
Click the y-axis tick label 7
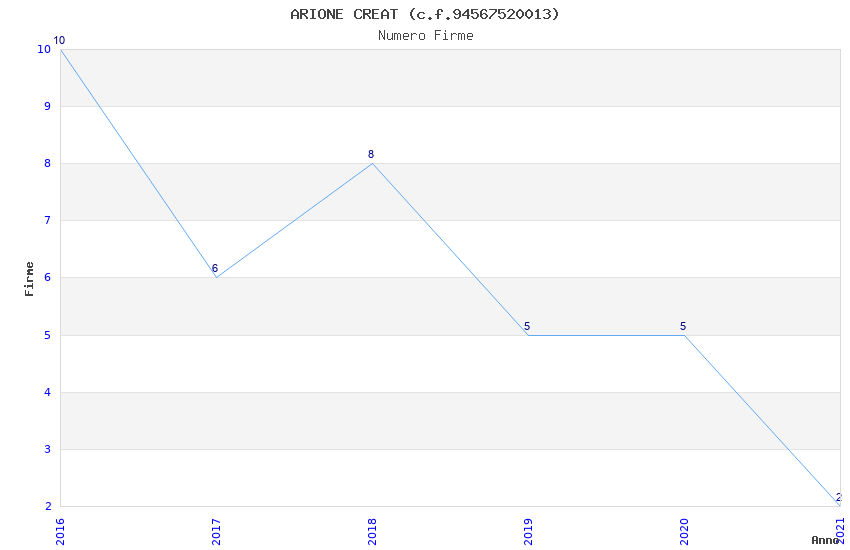click(x=47, y=220)
